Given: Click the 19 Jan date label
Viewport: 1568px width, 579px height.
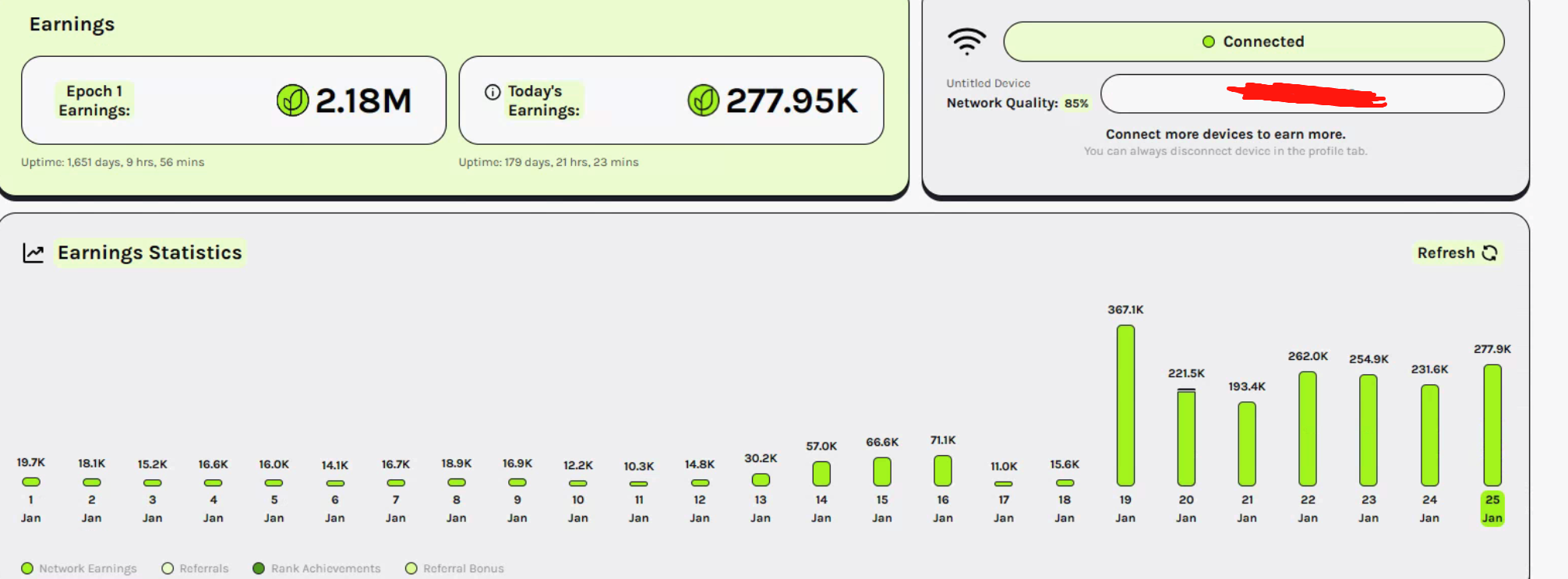Looking at the screenshot, I should pos(1125,509).
